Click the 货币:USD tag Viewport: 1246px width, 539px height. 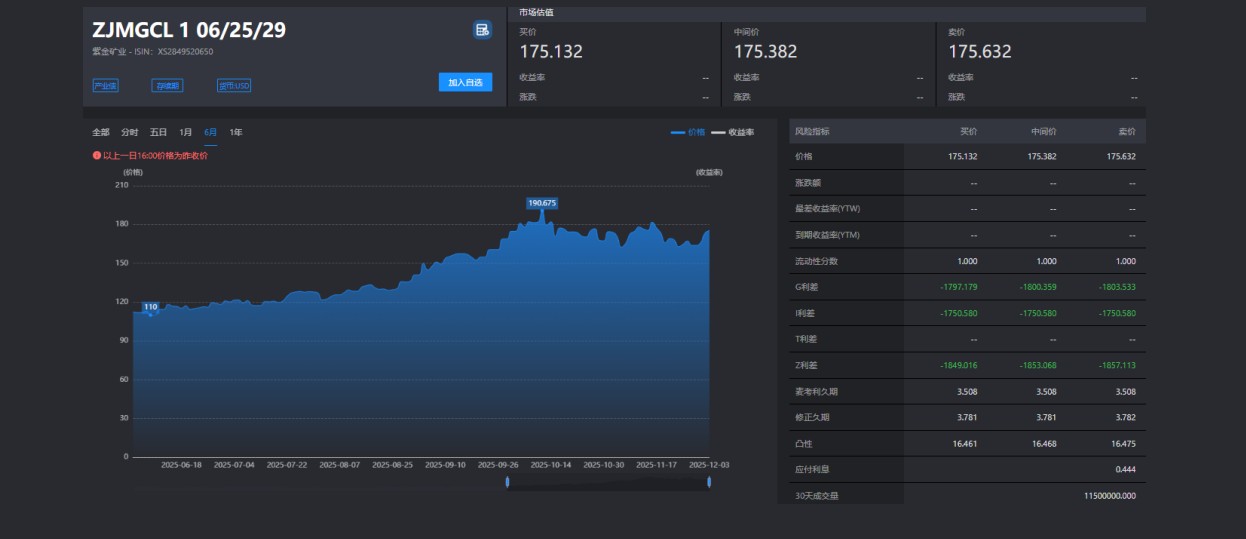(x=234, y=86)
